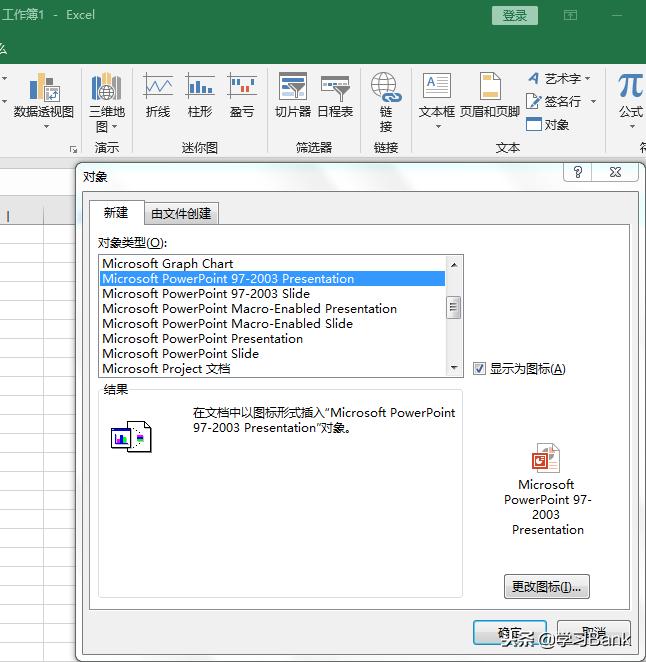Select Microsoft PowerPoint Macro-Enabled Presentation entry
646x662 pixels.
point(273,309)
